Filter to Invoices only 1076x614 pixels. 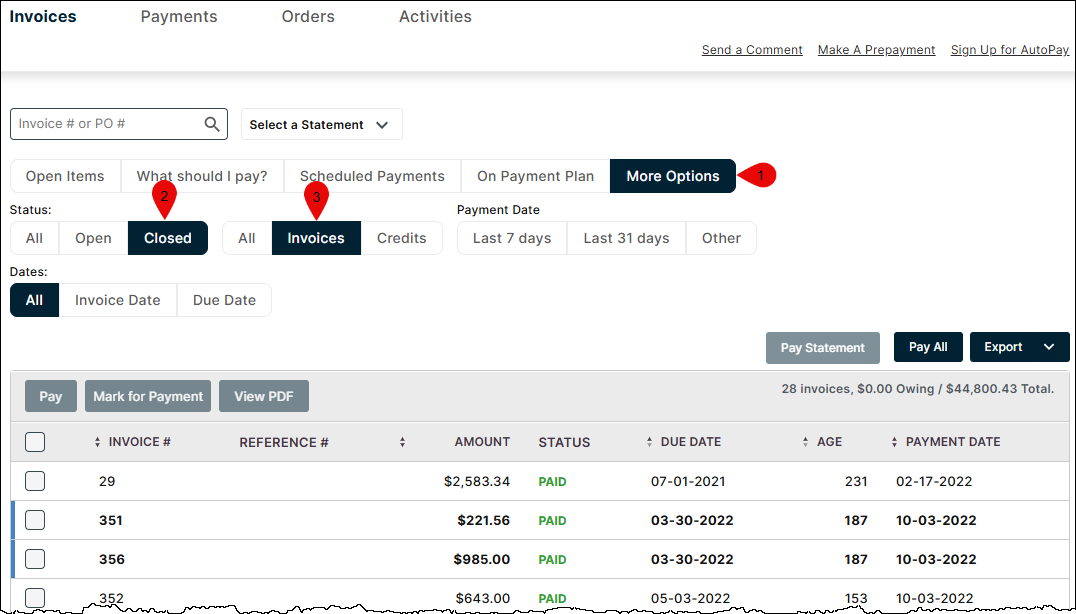tap(316, 238)
